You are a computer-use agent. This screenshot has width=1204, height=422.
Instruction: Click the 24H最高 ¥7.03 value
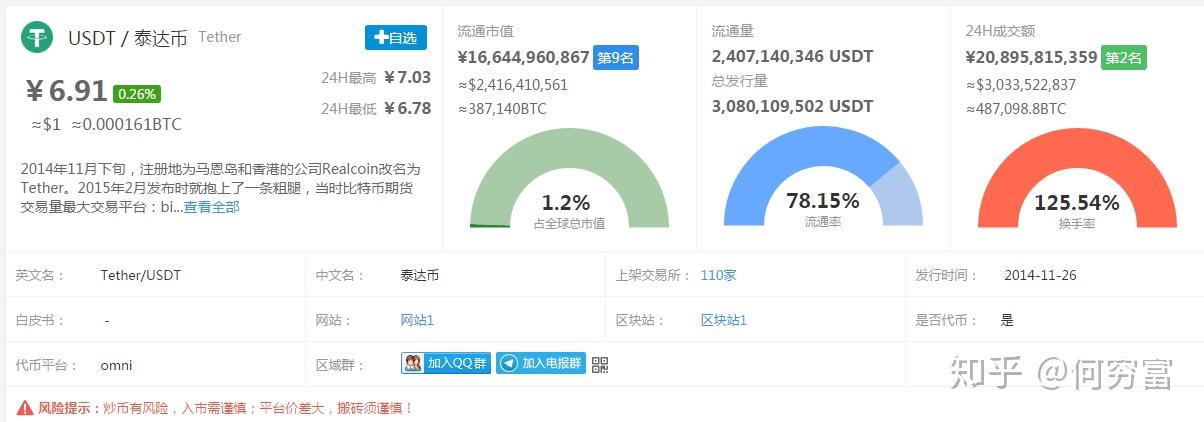pyautogui.click(x=407, y=77)
